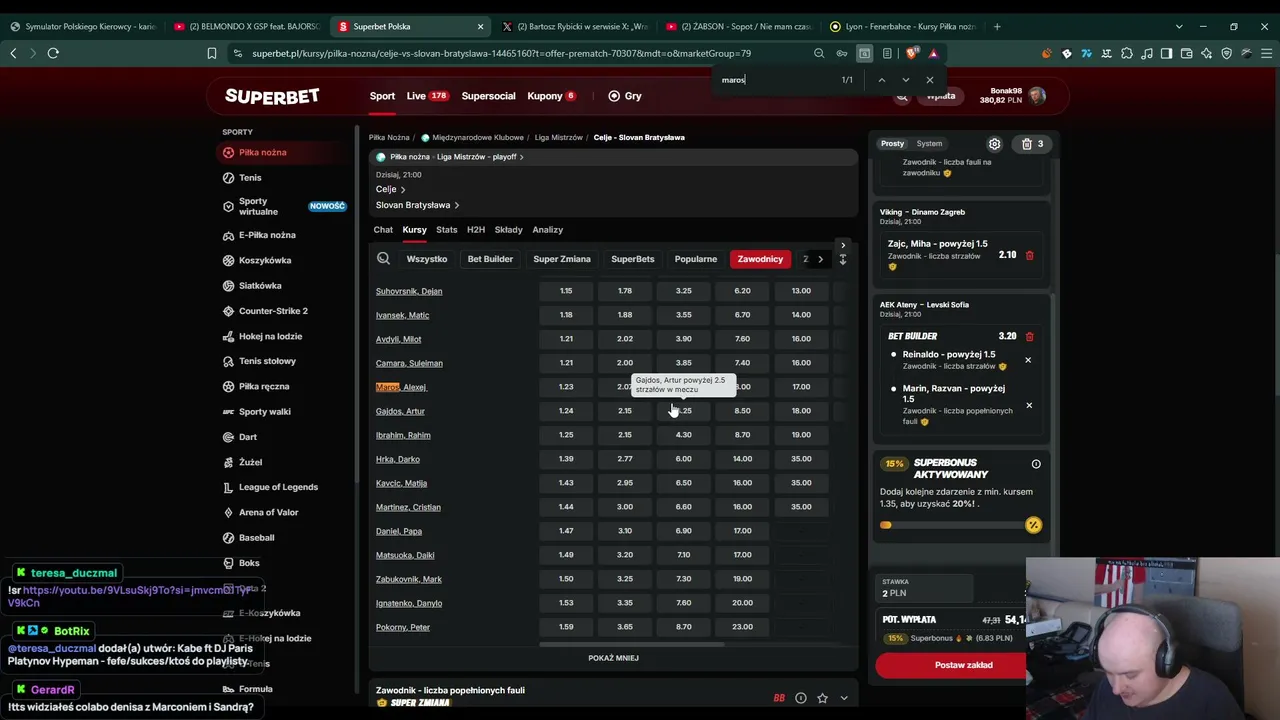Delete the Zajc, Miha bet

1029,255
